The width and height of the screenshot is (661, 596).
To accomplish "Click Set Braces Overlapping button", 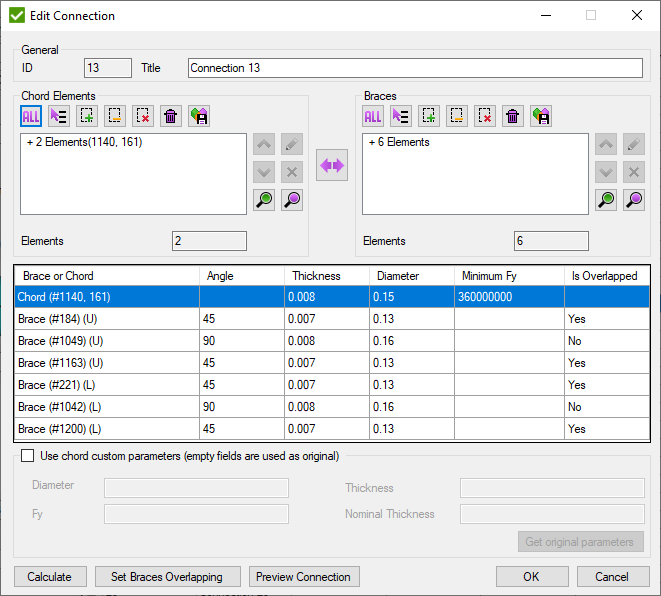I will click(167, 577).
